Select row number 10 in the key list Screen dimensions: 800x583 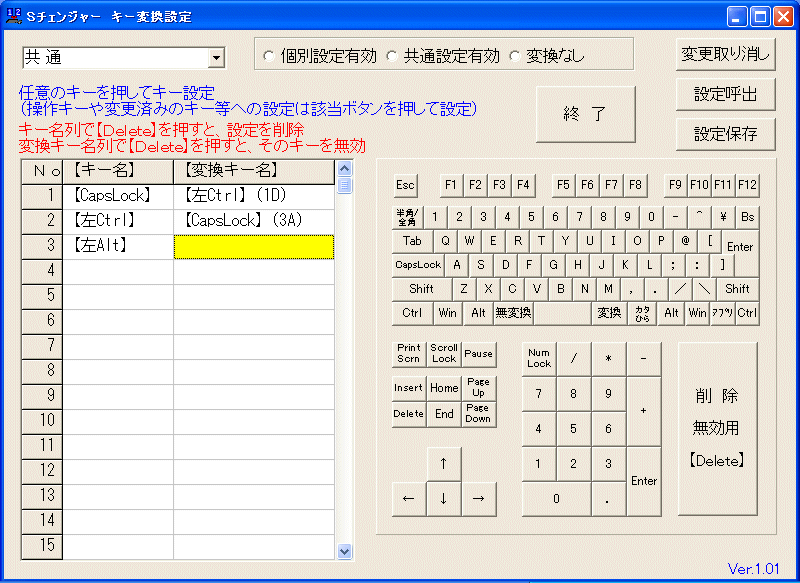42,422
